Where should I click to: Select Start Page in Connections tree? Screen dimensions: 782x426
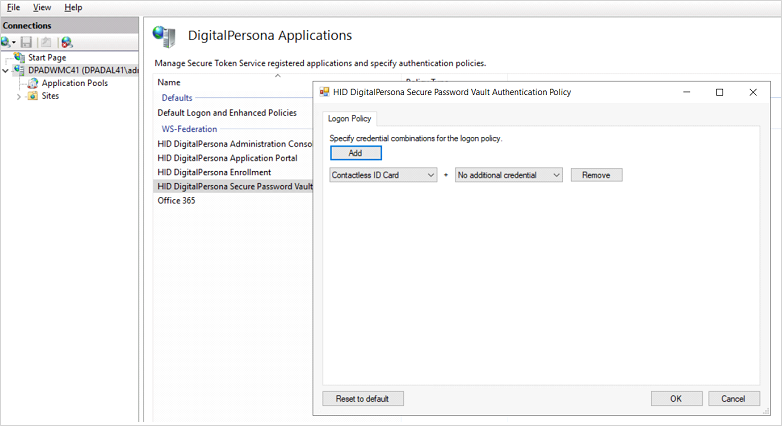47,57
